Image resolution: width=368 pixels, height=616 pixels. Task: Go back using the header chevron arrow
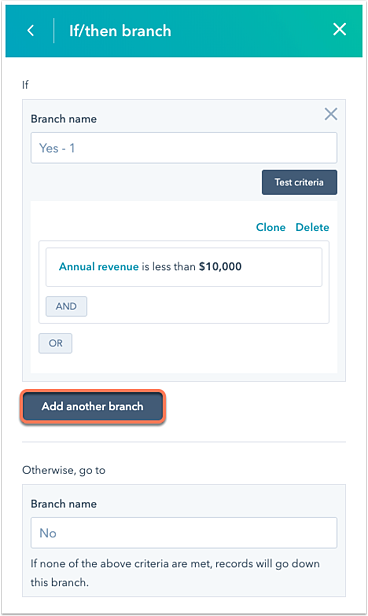point(31,30)
